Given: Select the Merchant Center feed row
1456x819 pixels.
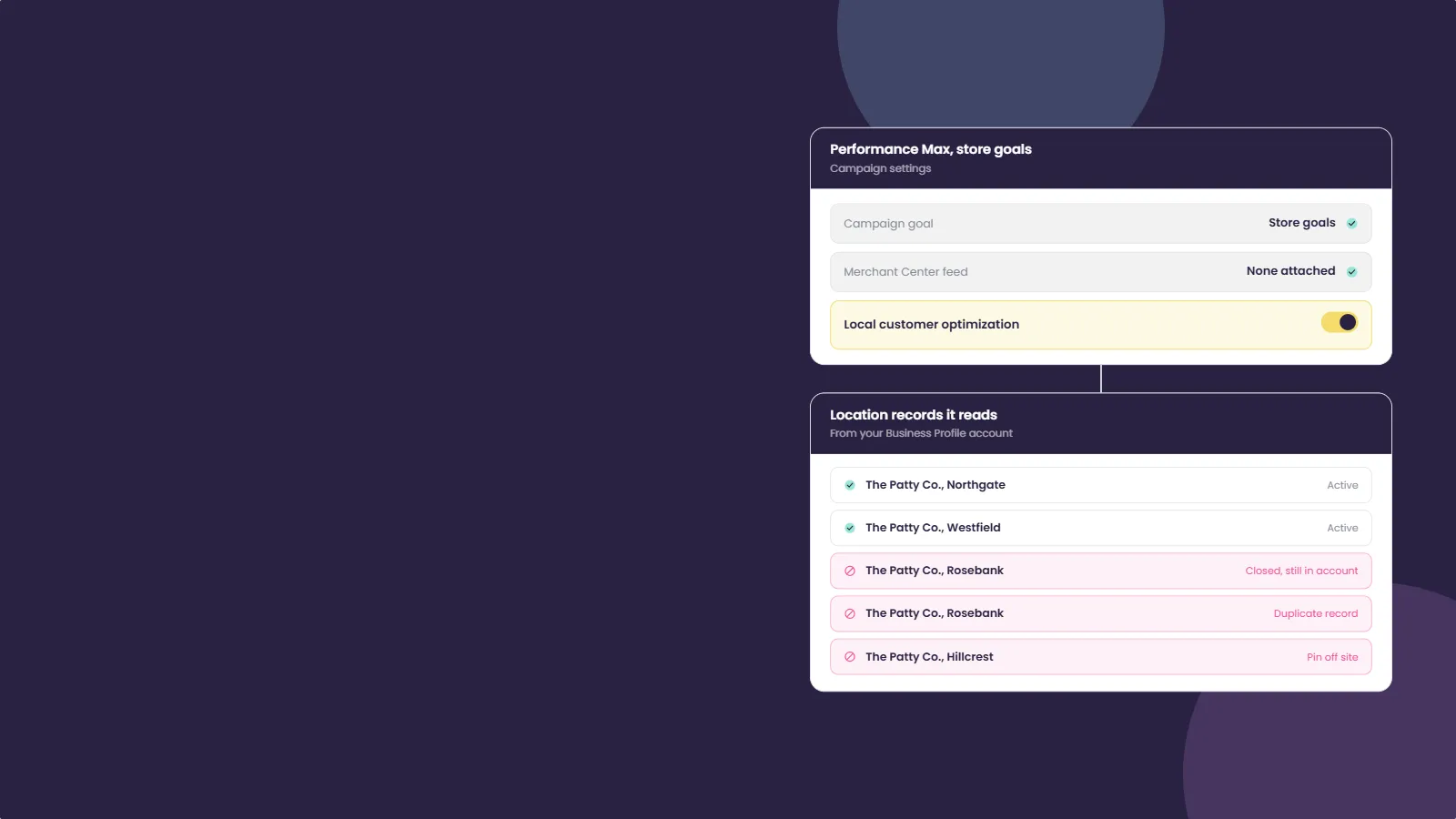Looking at the screenshot, I should [1101, 271].
